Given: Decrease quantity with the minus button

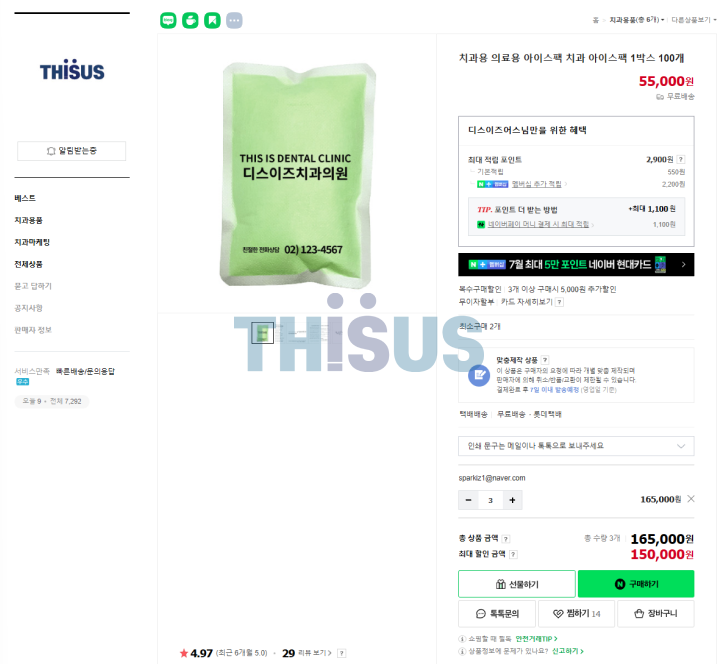Looking at the screenshot, I should pyautogui.click(x=468, y=500).
